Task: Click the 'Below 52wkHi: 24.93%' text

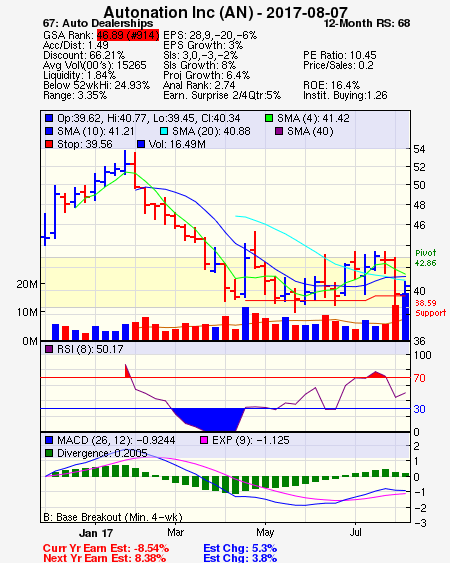Action: [96, 85]
